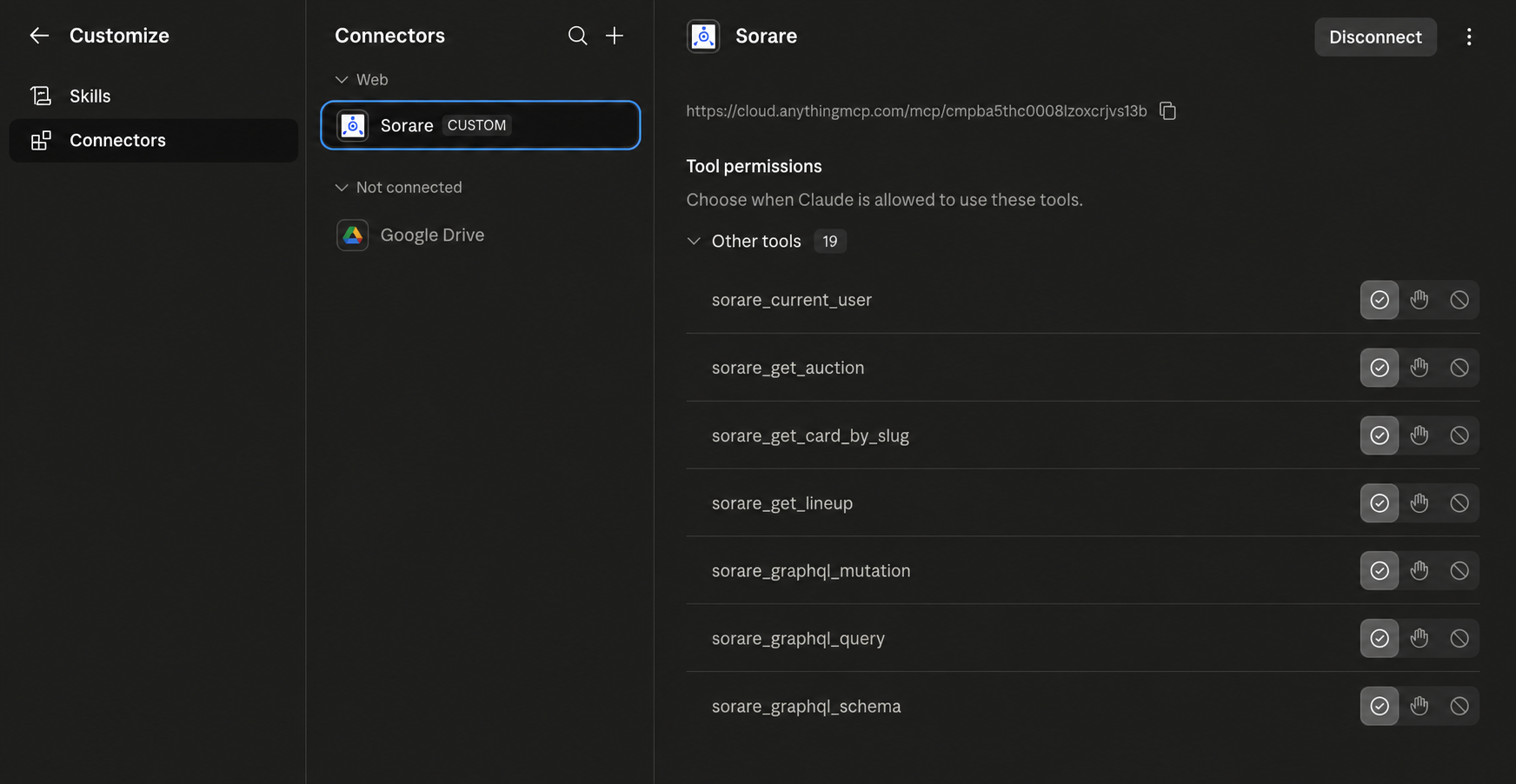Viewport: 1516px width, 784px height.
Task: Set sorare_current_user to needs approval
Action: coord(1420,300)
